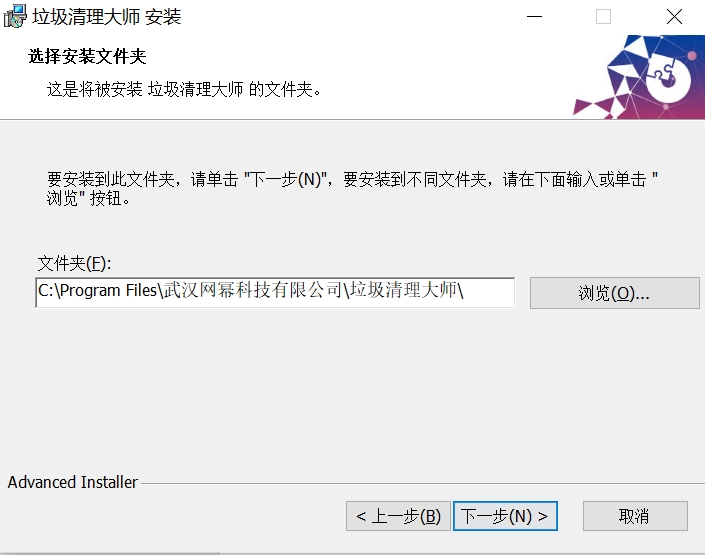Minimize the installer window
Screen dimensions: 705x555
534,17
